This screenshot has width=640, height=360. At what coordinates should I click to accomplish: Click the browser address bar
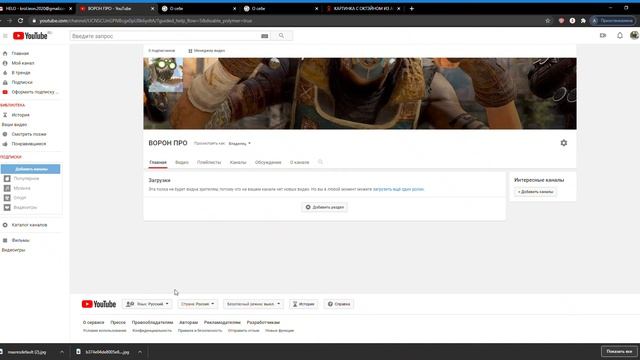click(286, 20)
